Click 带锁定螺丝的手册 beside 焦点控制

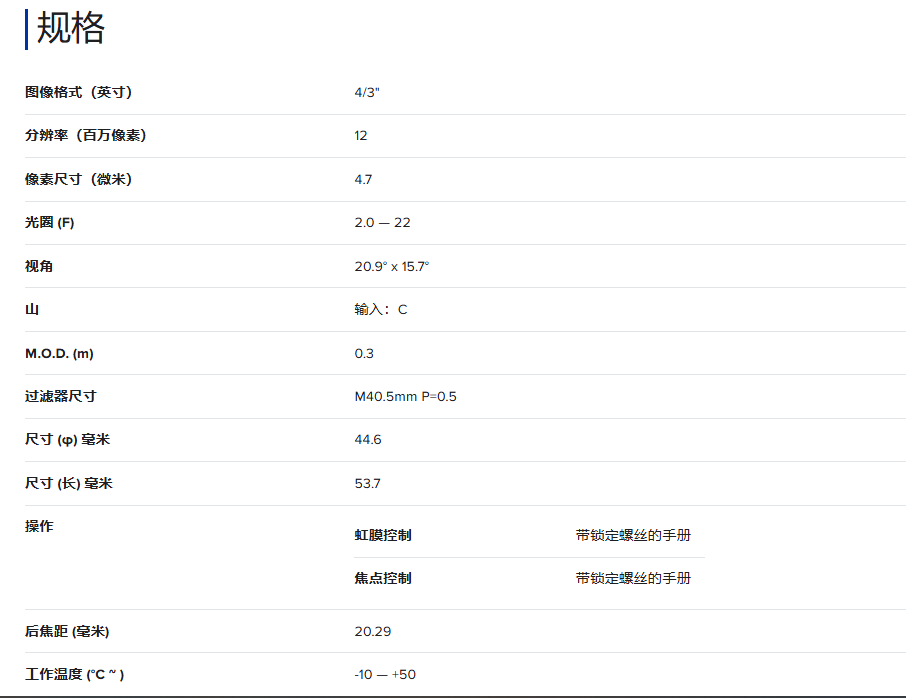coord(632,578)
